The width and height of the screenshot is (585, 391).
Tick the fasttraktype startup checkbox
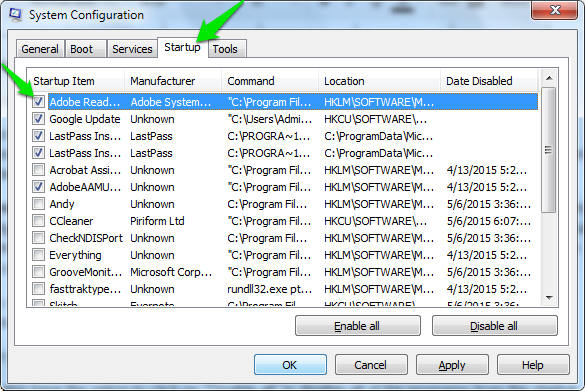pyautogui.click(x=38, y=289)
